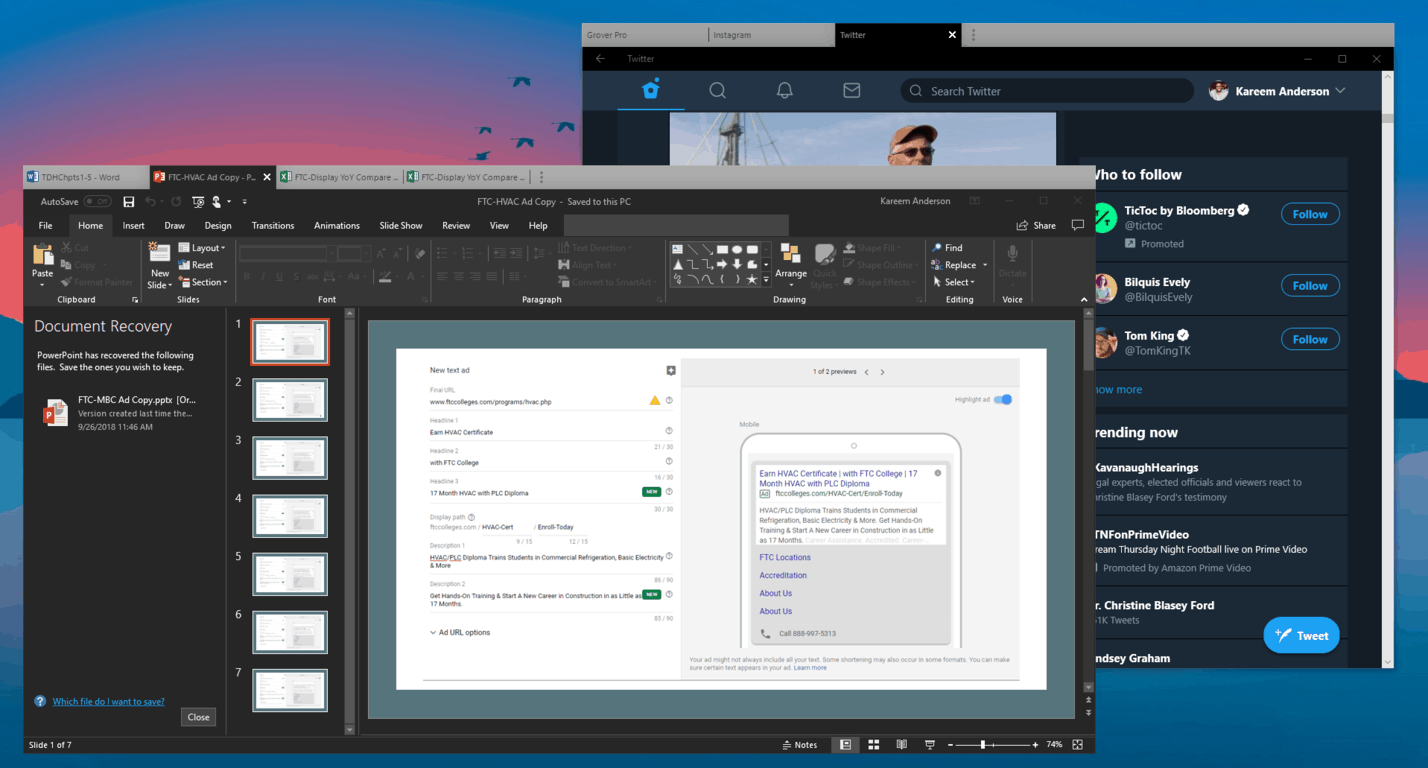Screen dimensions: 1428x768
Task: Close the Document Recovery pane
Action: click(x=198, y=717)
